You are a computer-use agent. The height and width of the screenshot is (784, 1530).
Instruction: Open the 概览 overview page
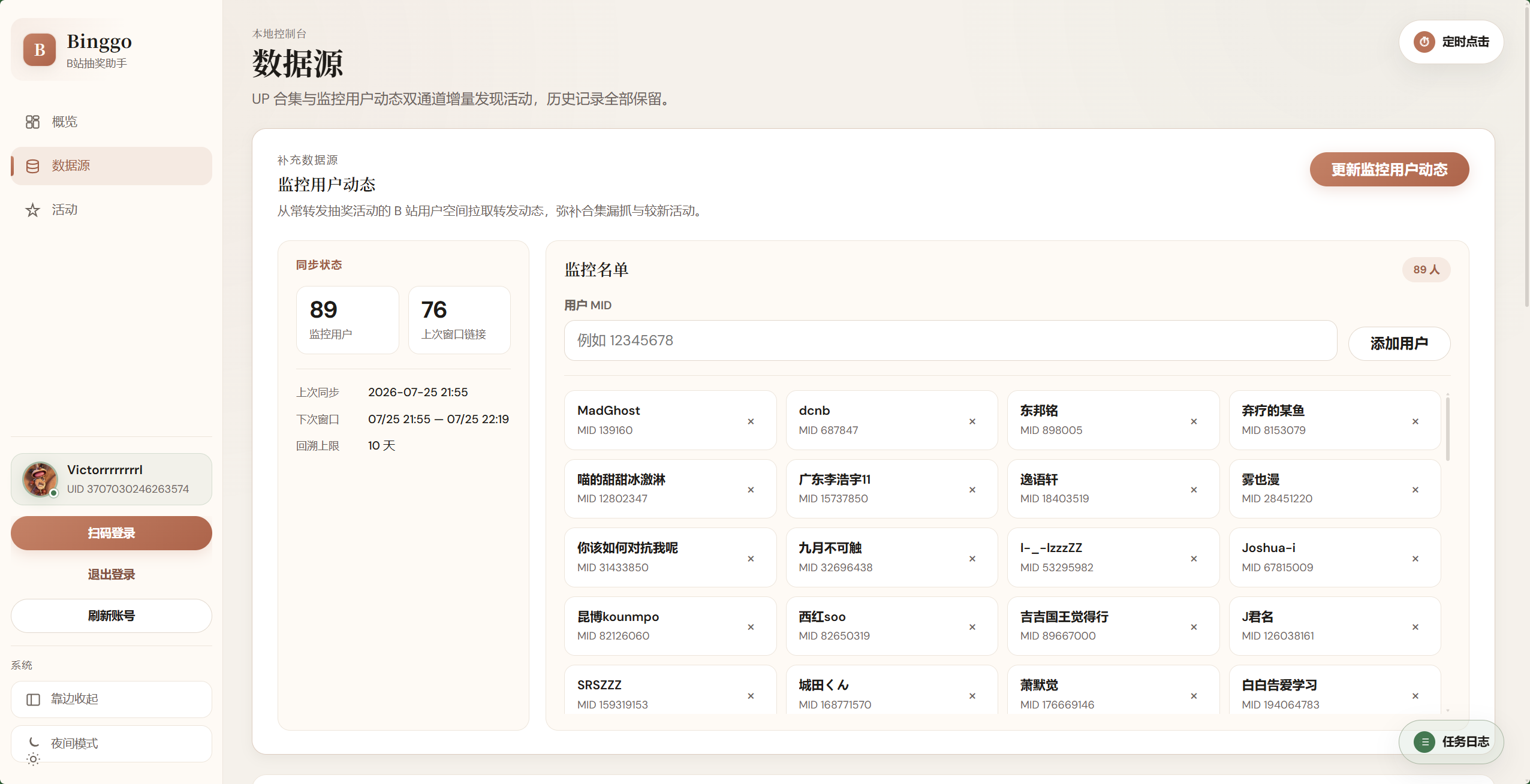point(112,122)
